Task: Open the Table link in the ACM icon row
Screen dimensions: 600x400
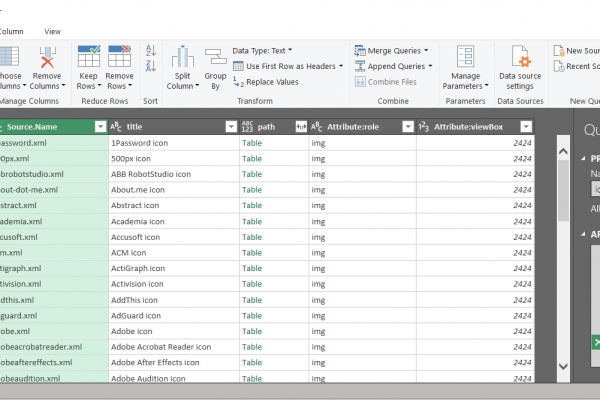Action: (x=252, y=253)
